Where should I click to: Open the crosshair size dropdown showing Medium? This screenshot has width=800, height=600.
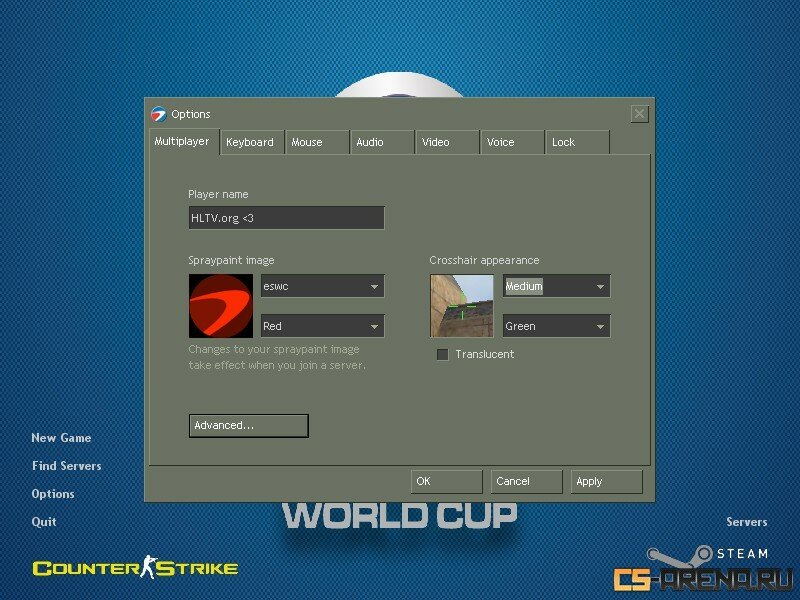point(556,286)
